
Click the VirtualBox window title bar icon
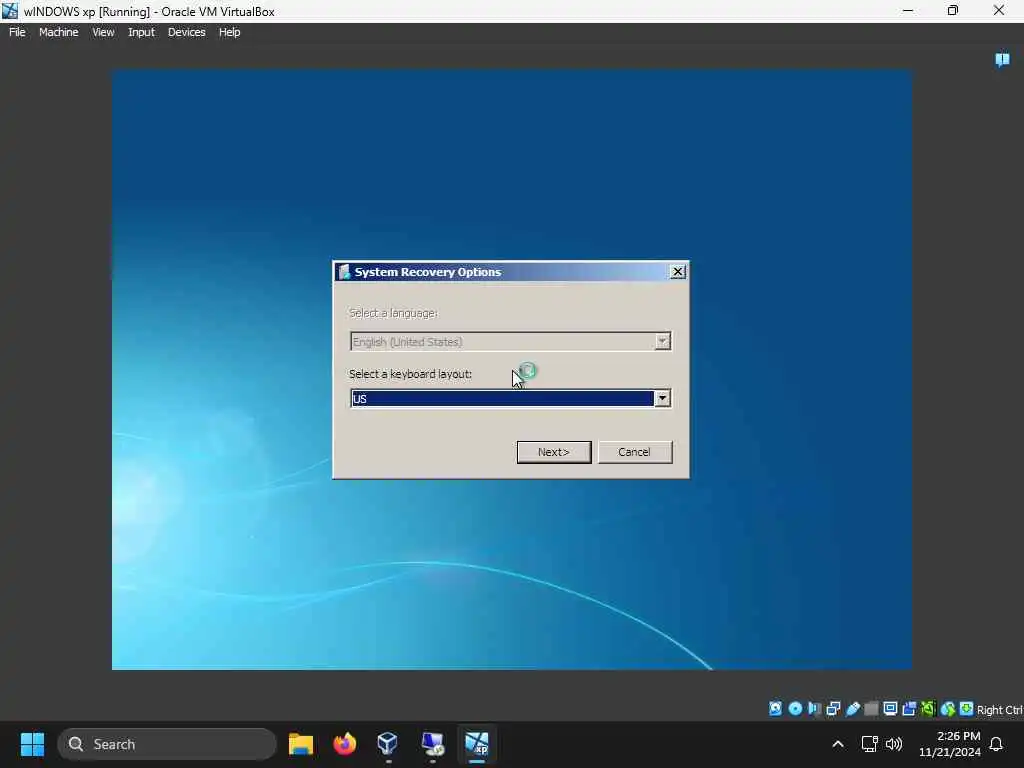coord(10,11)
